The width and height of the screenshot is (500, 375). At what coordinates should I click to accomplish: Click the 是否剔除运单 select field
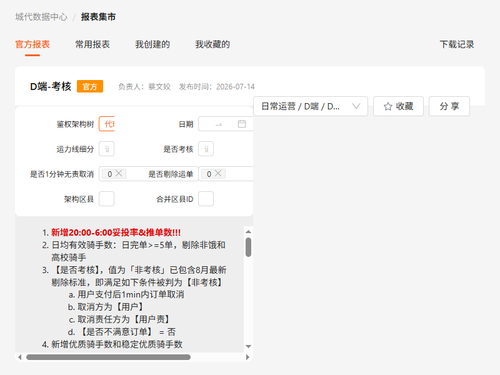(x=226, y=174)
